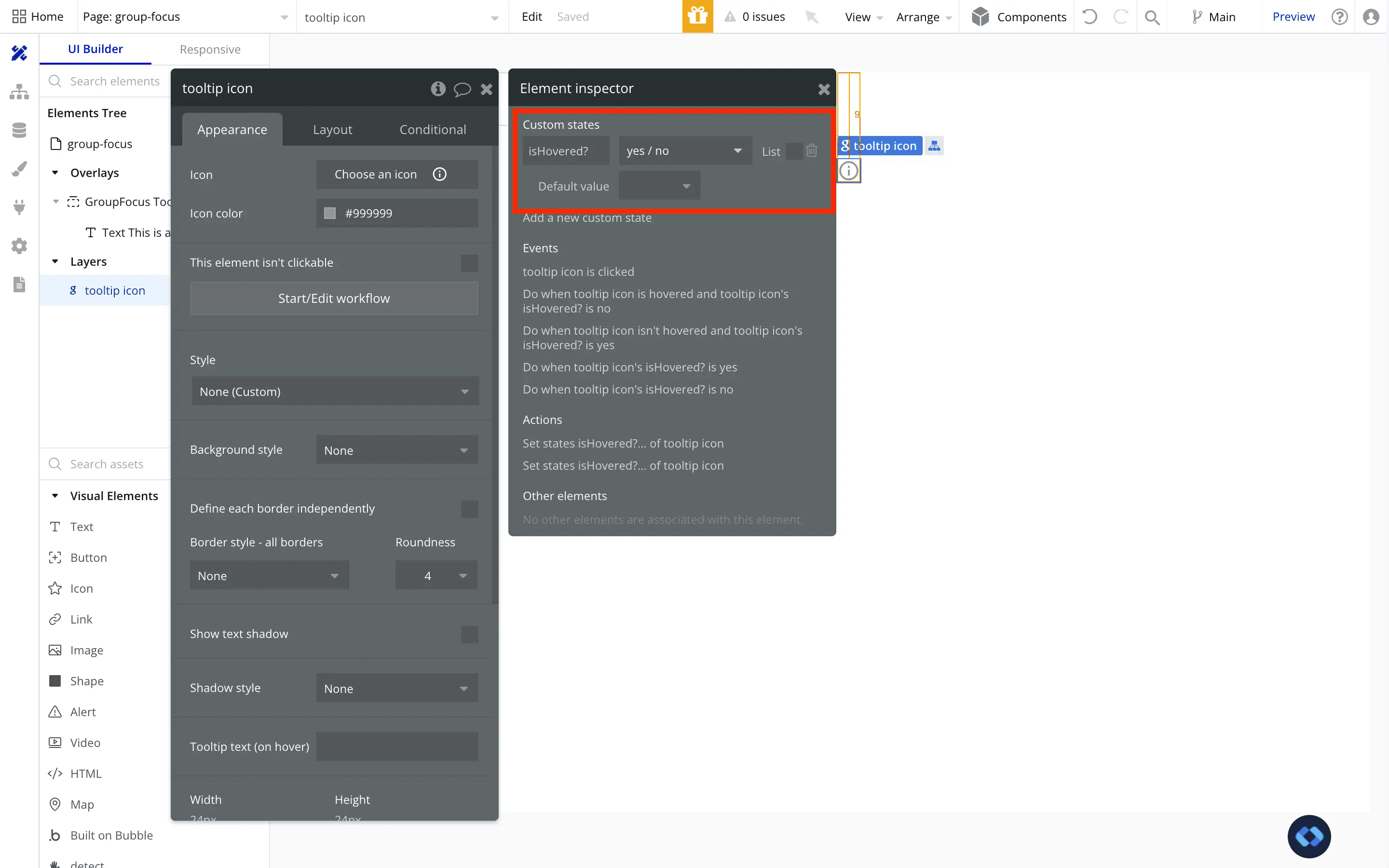The image size is (1389, 868).
Task: Open the Background style dropdown
Action: pyautogui.click(x=397, y=450)
